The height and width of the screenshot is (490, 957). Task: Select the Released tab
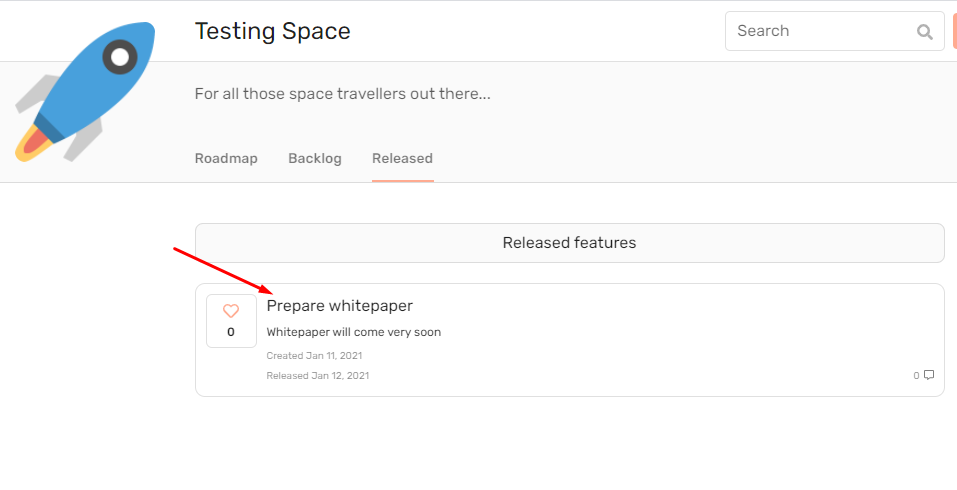(x=402, y=159)
